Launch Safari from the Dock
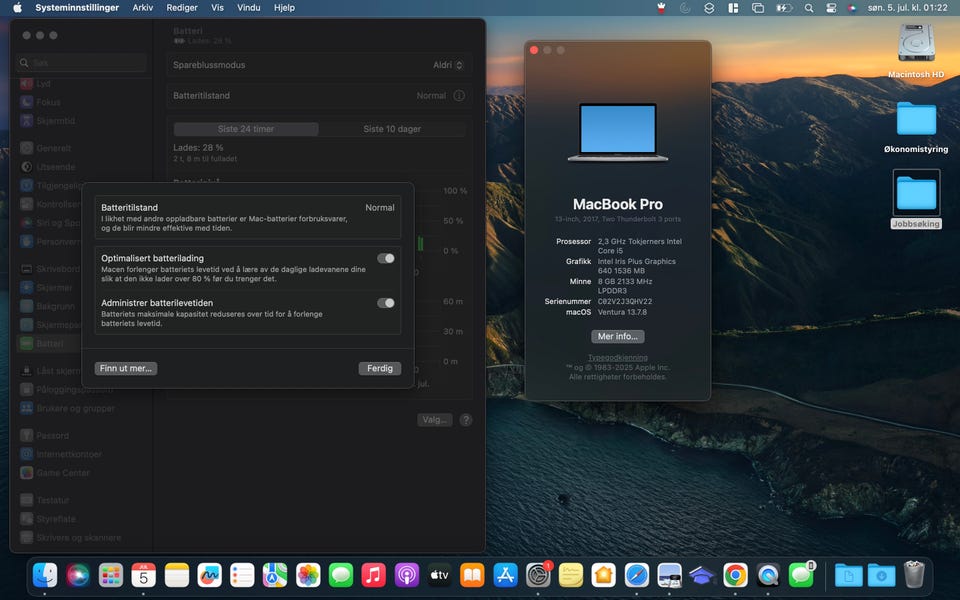This screenshot has width=960, height=600. pos(636,576)
